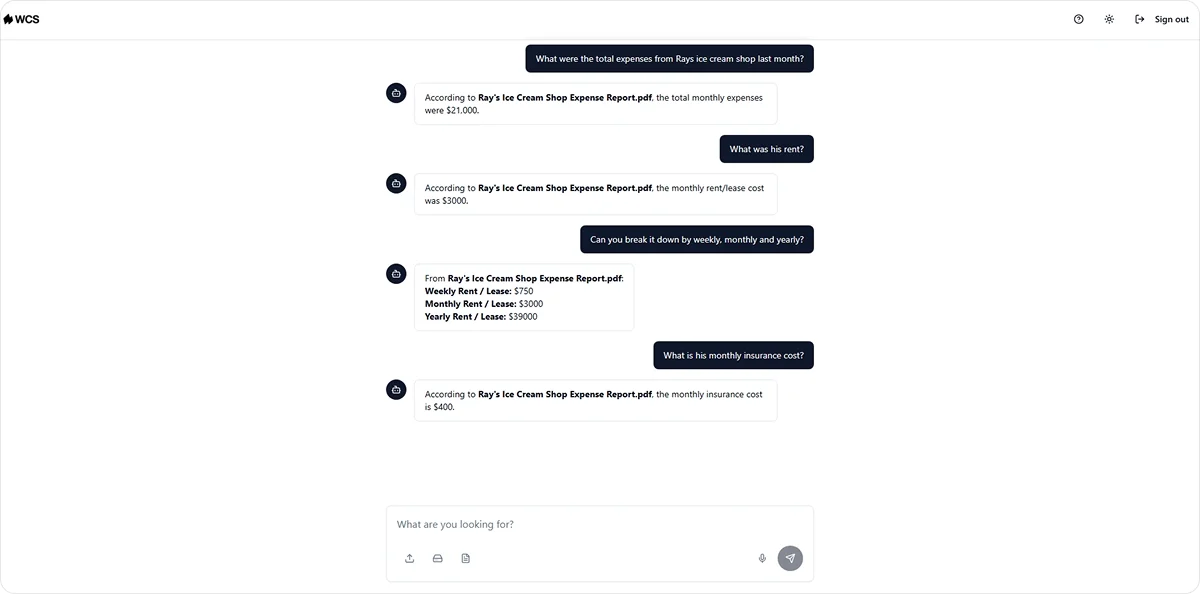Select the 'What was his rent?' message

tap(767, 149)
